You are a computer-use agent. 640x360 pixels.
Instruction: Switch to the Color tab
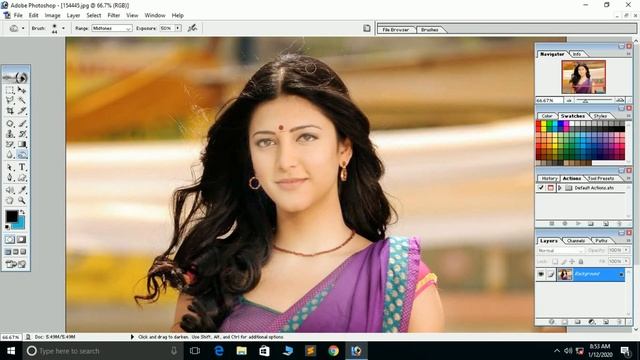click(x=547, y=116)
